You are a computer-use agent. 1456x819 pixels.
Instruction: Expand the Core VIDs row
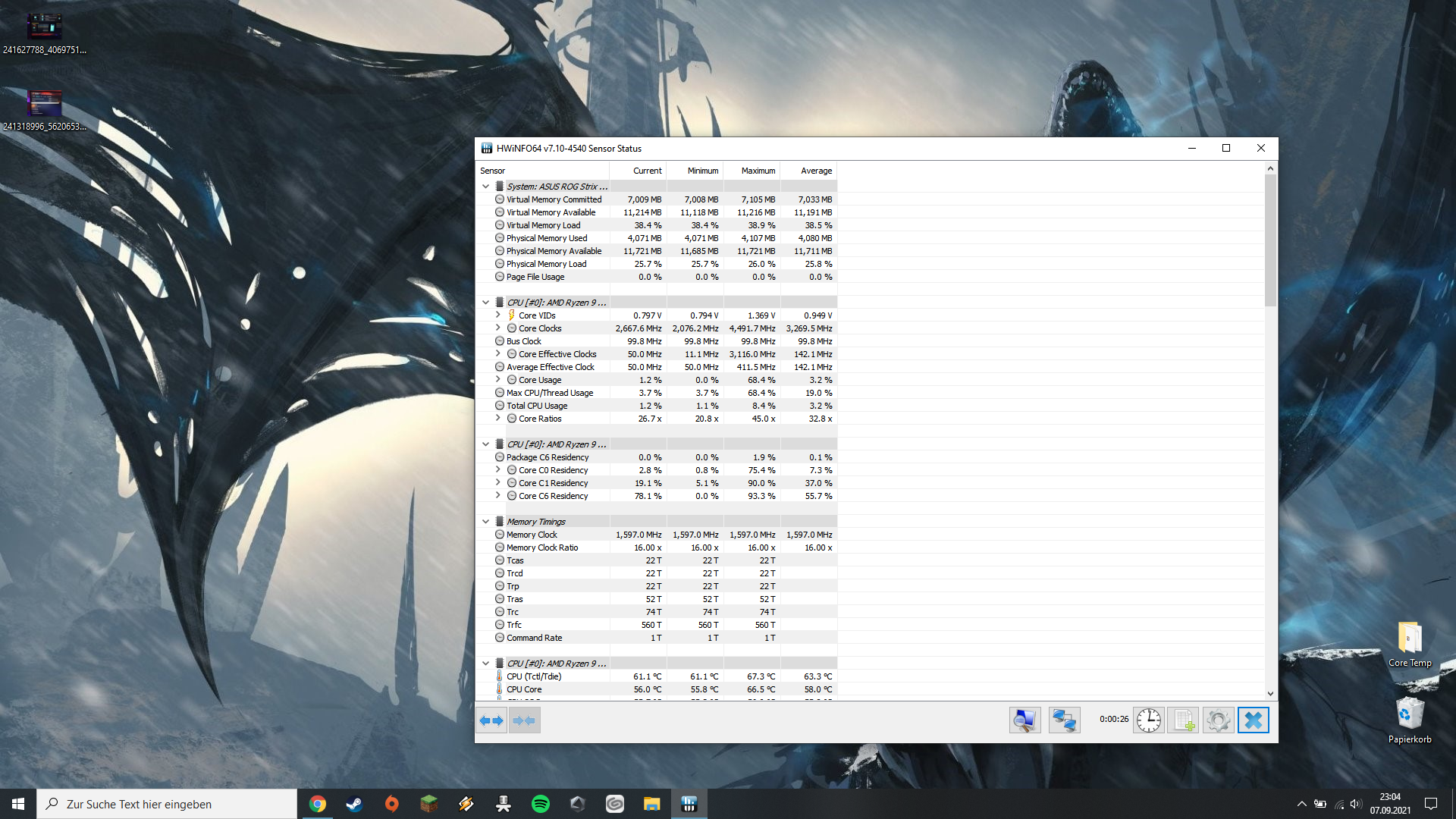pos(498,315)
